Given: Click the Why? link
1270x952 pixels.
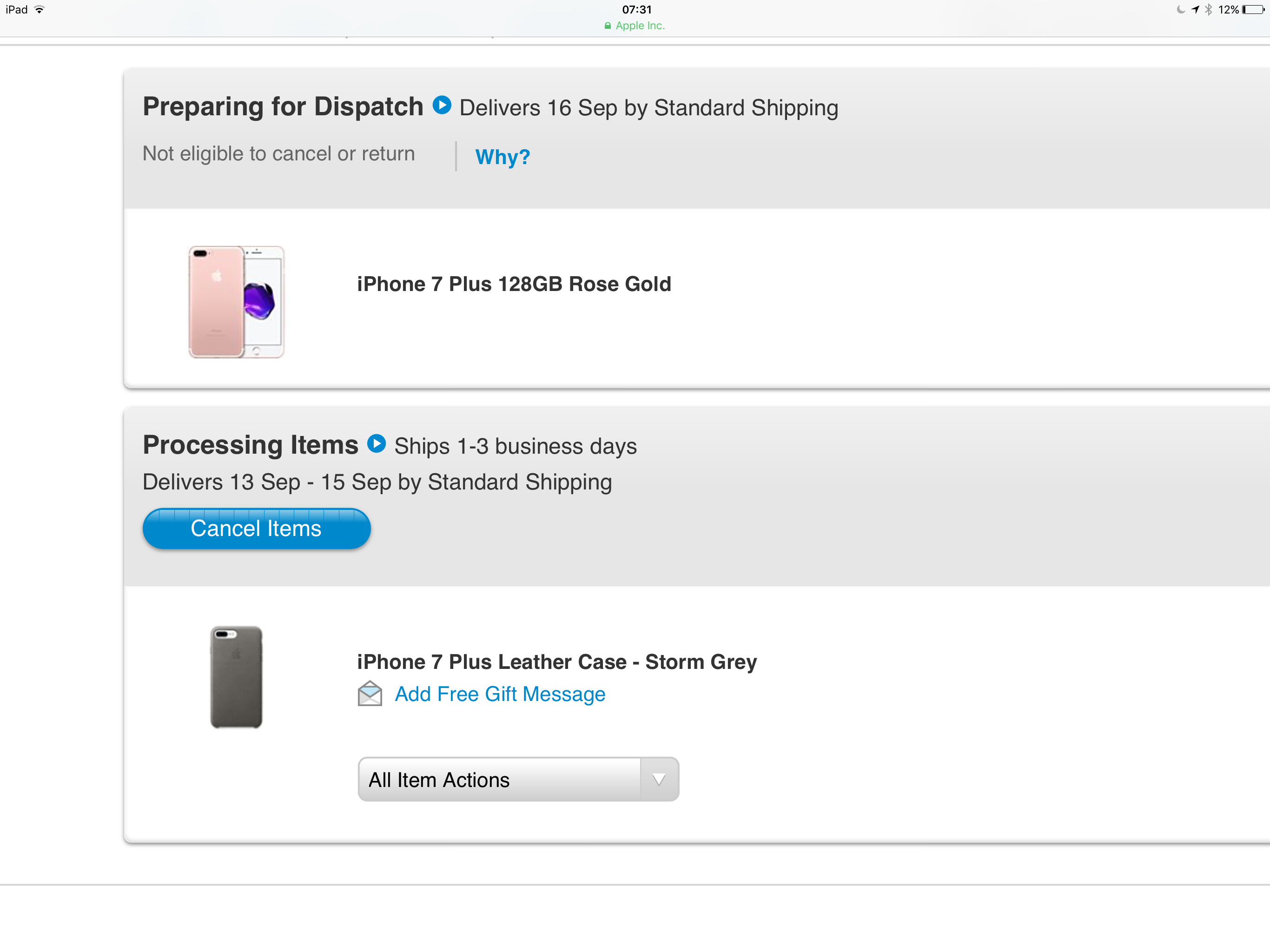Looking at the screenshot, I should click(503, 157).
